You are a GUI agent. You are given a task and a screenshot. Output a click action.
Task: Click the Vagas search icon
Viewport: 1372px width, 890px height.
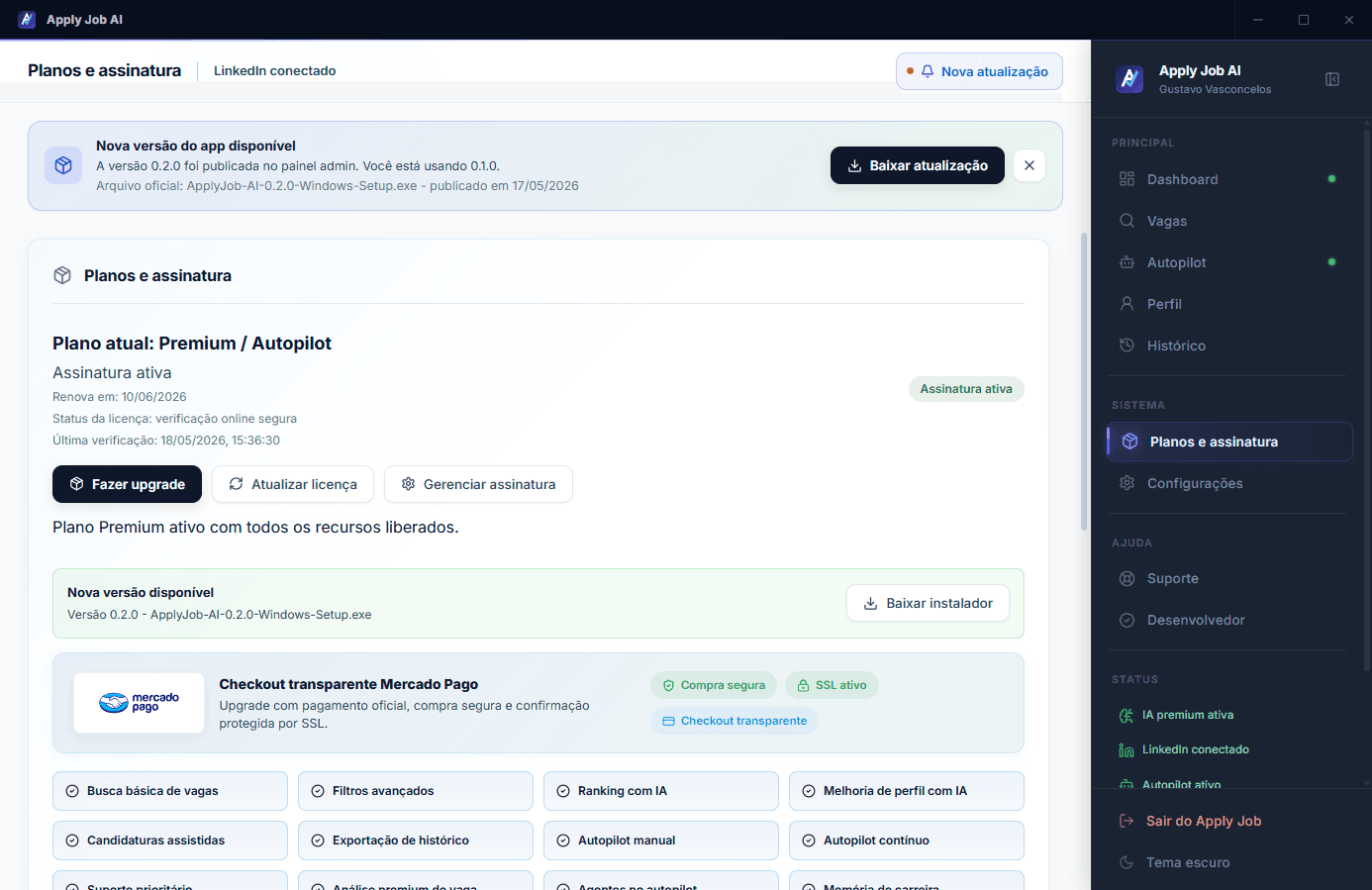point(1127,221)
